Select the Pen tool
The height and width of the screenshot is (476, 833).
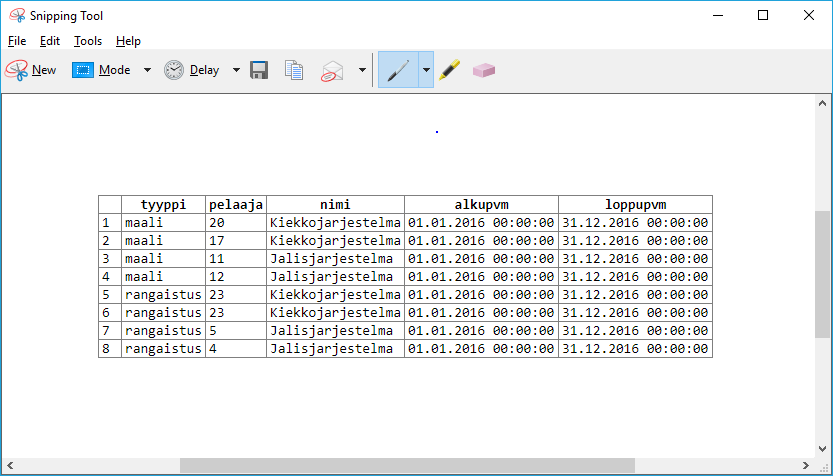coord(398,70)
